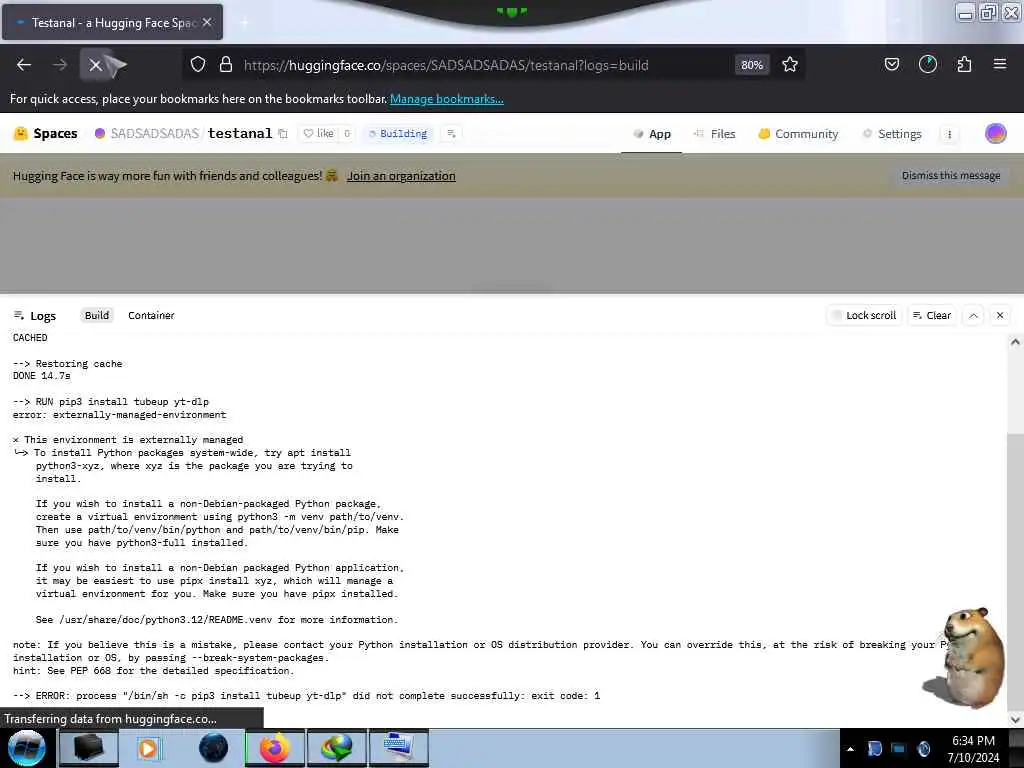Stop loading the page with X button

95,65
